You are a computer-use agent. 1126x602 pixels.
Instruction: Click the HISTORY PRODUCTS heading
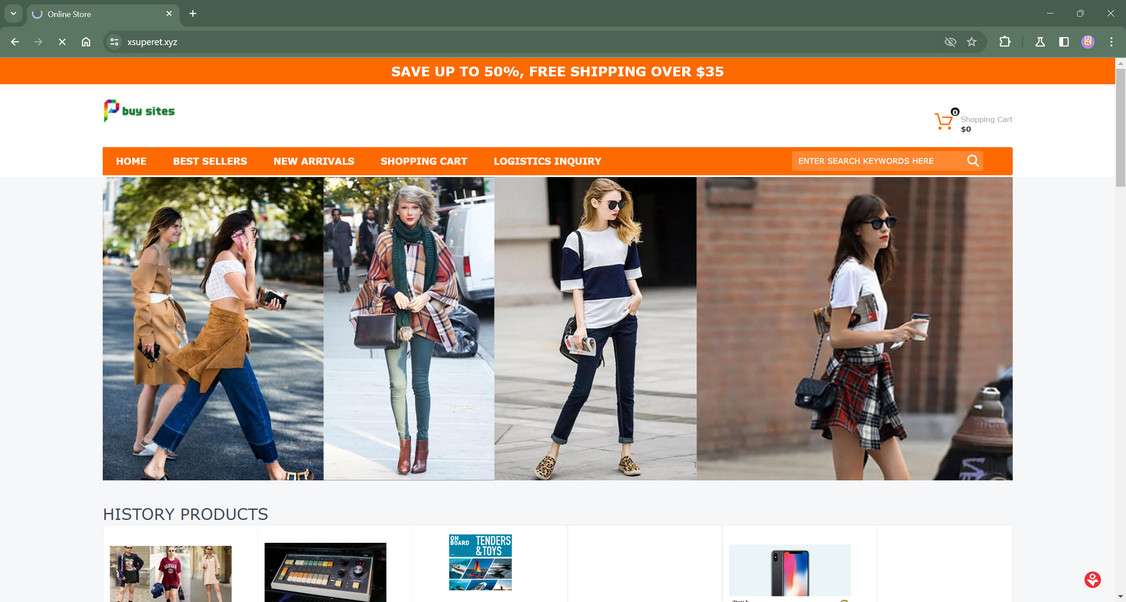pyautogui.click(x=185, y=514)
